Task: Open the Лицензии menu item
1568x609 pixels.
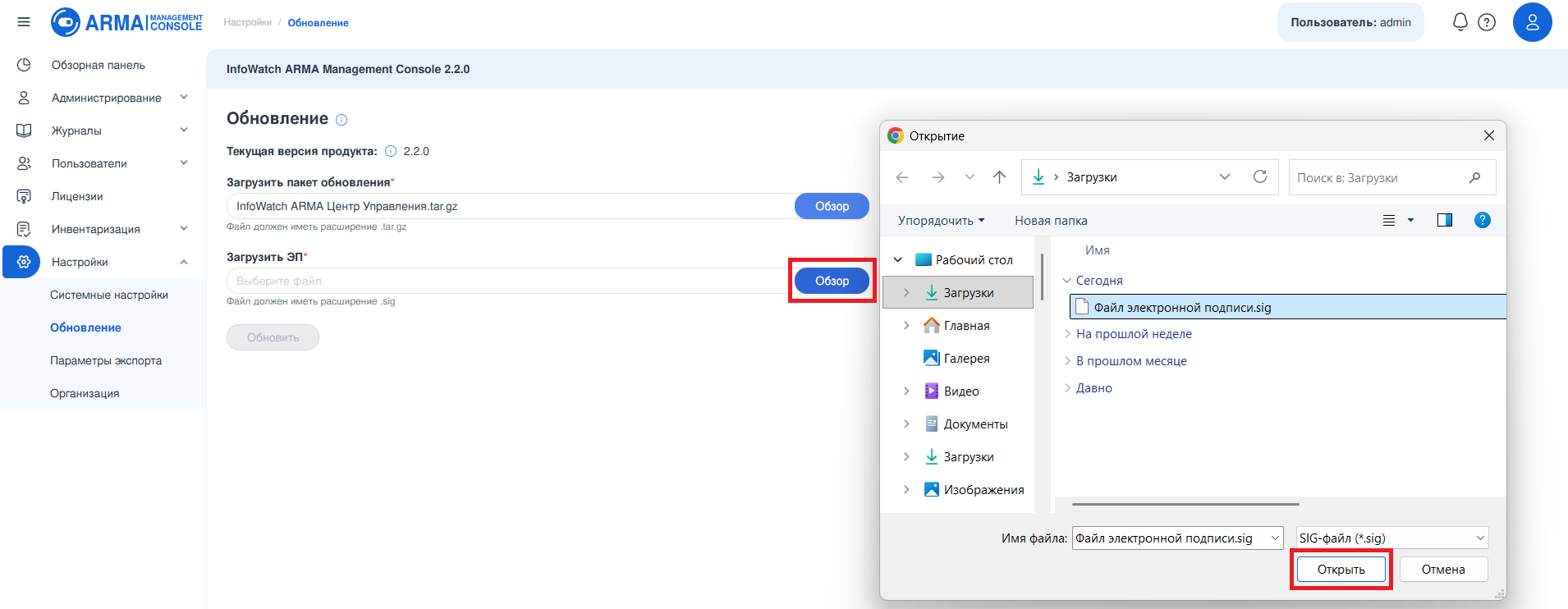Action: 77,196
